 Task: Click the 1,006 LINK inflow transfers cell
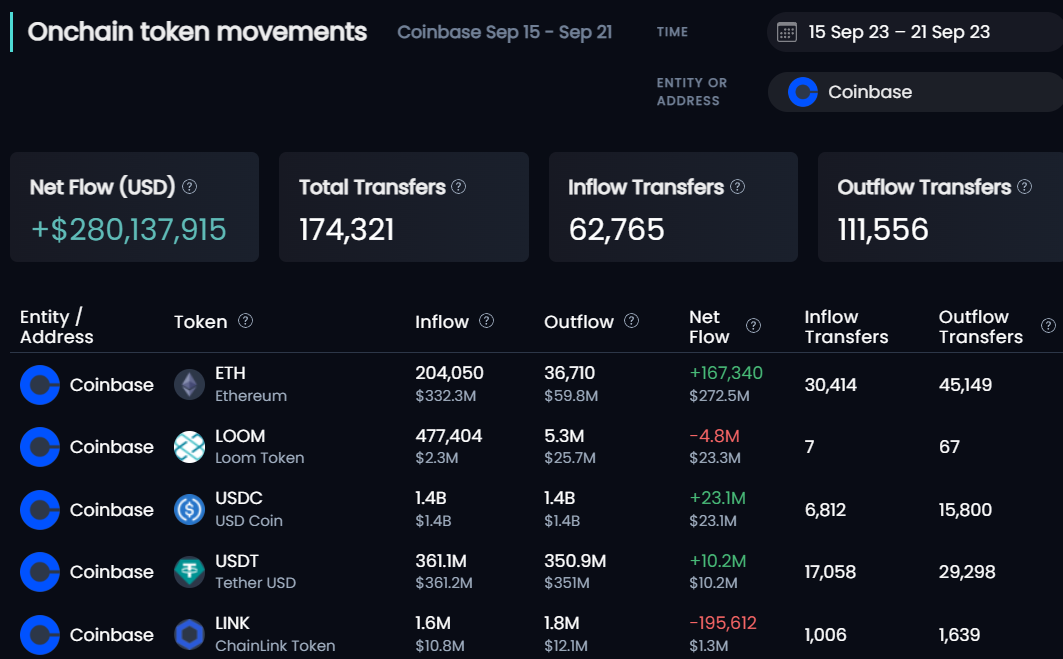(826, 635)
